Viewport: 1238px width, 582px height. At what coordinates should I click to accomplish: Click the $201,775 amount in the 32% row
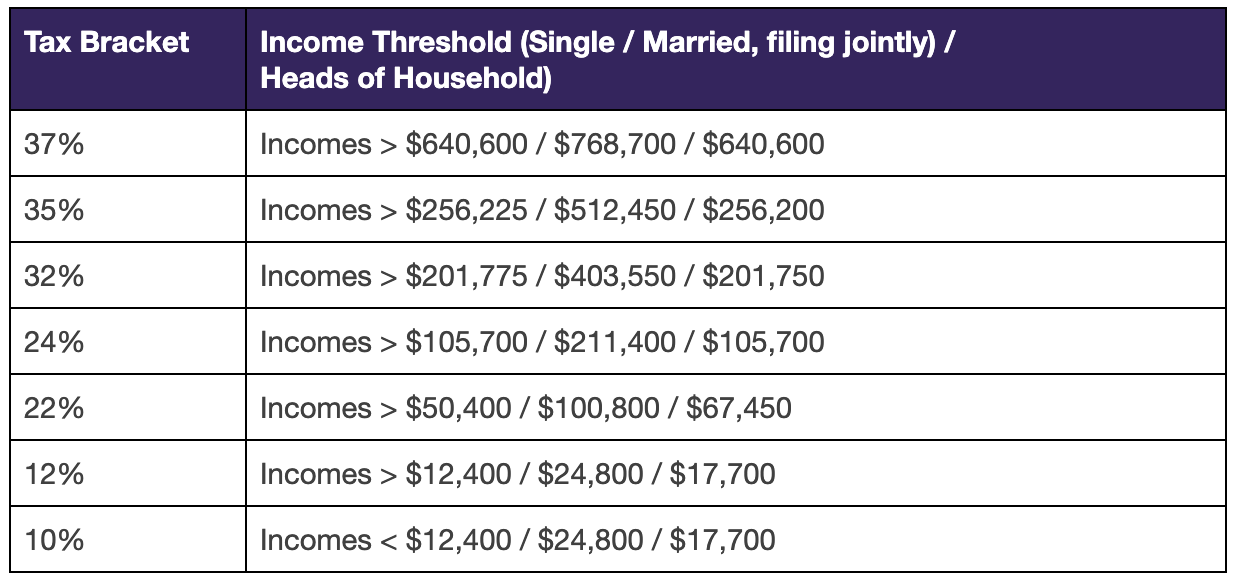[x=466, y=276]
